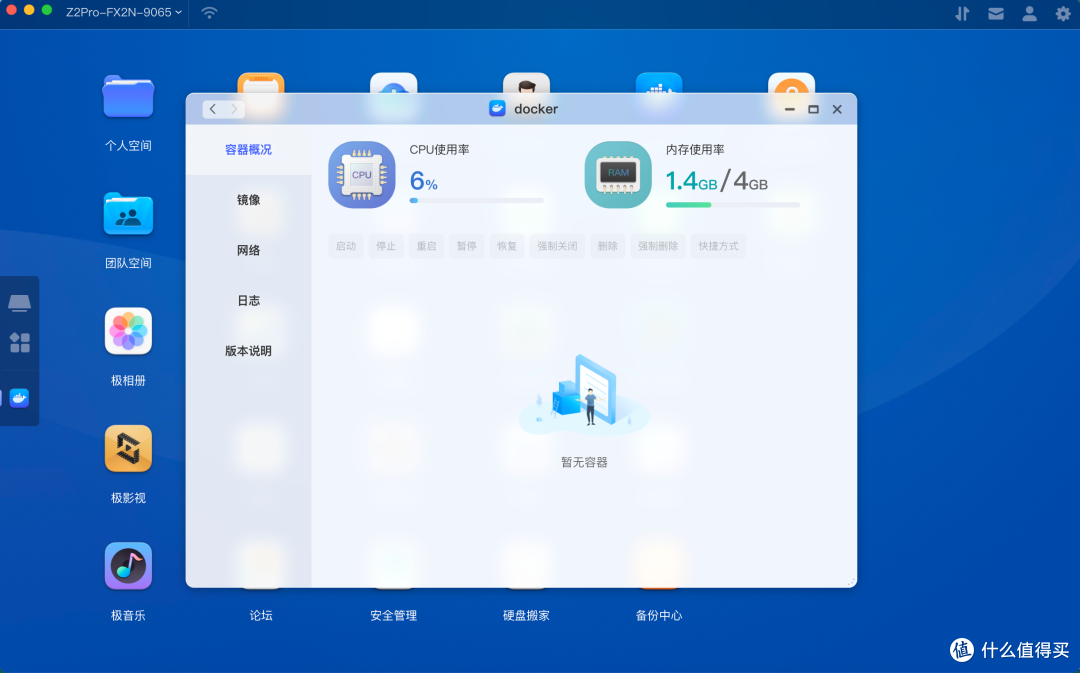Click the 重启 button
Viewport: 1080px width, 673px height.
(426, 246)
